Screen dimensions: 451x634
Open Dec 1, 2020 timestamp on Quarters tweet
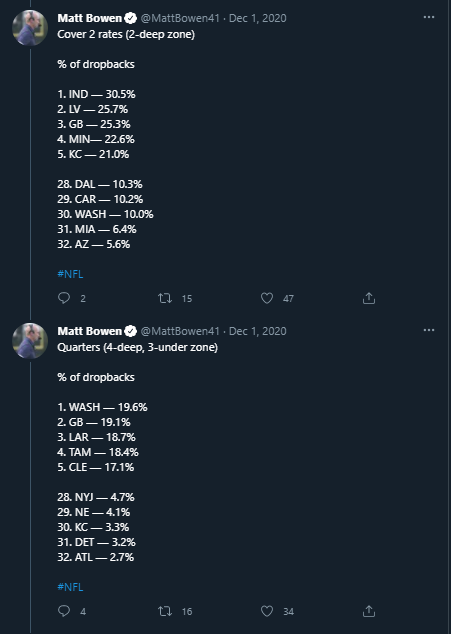click(x=258, y=331)
